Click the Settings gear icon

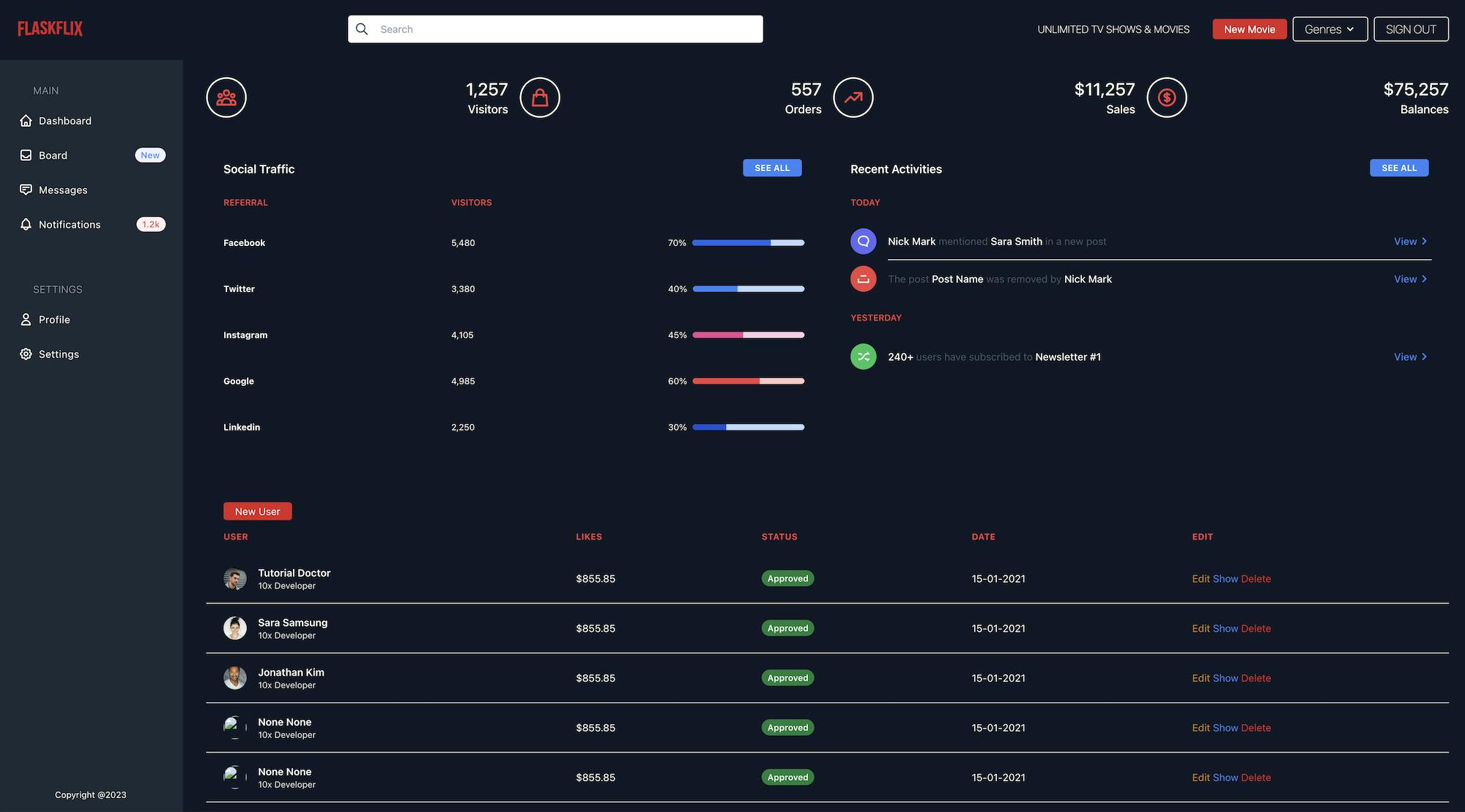pyautogui.click(x=26, y=354)
